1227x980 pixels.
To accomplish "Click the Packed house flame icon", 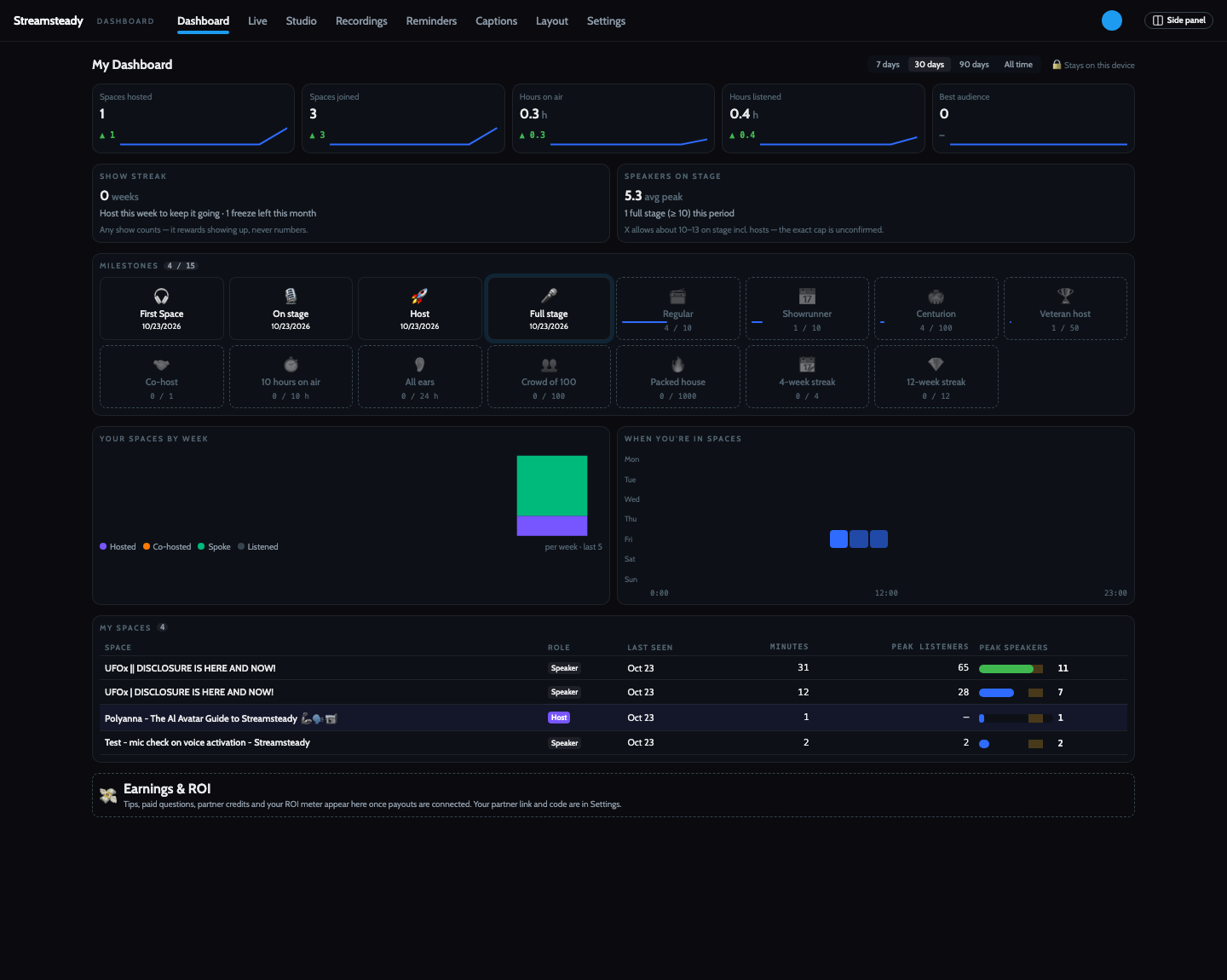I will click(677, 364).
